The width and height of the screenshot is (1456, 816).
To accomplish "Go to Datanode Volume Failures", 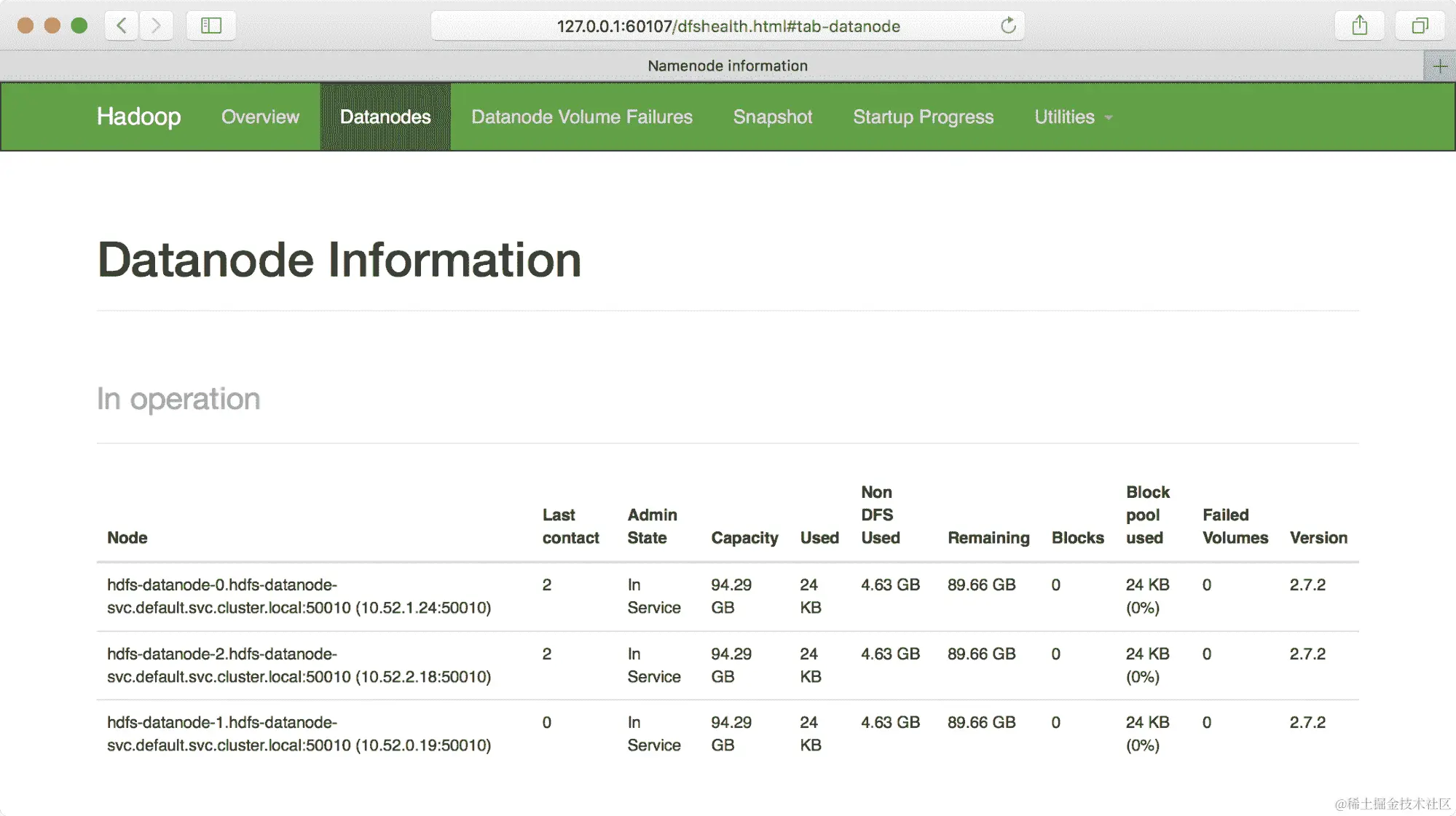I will (581, 117).
